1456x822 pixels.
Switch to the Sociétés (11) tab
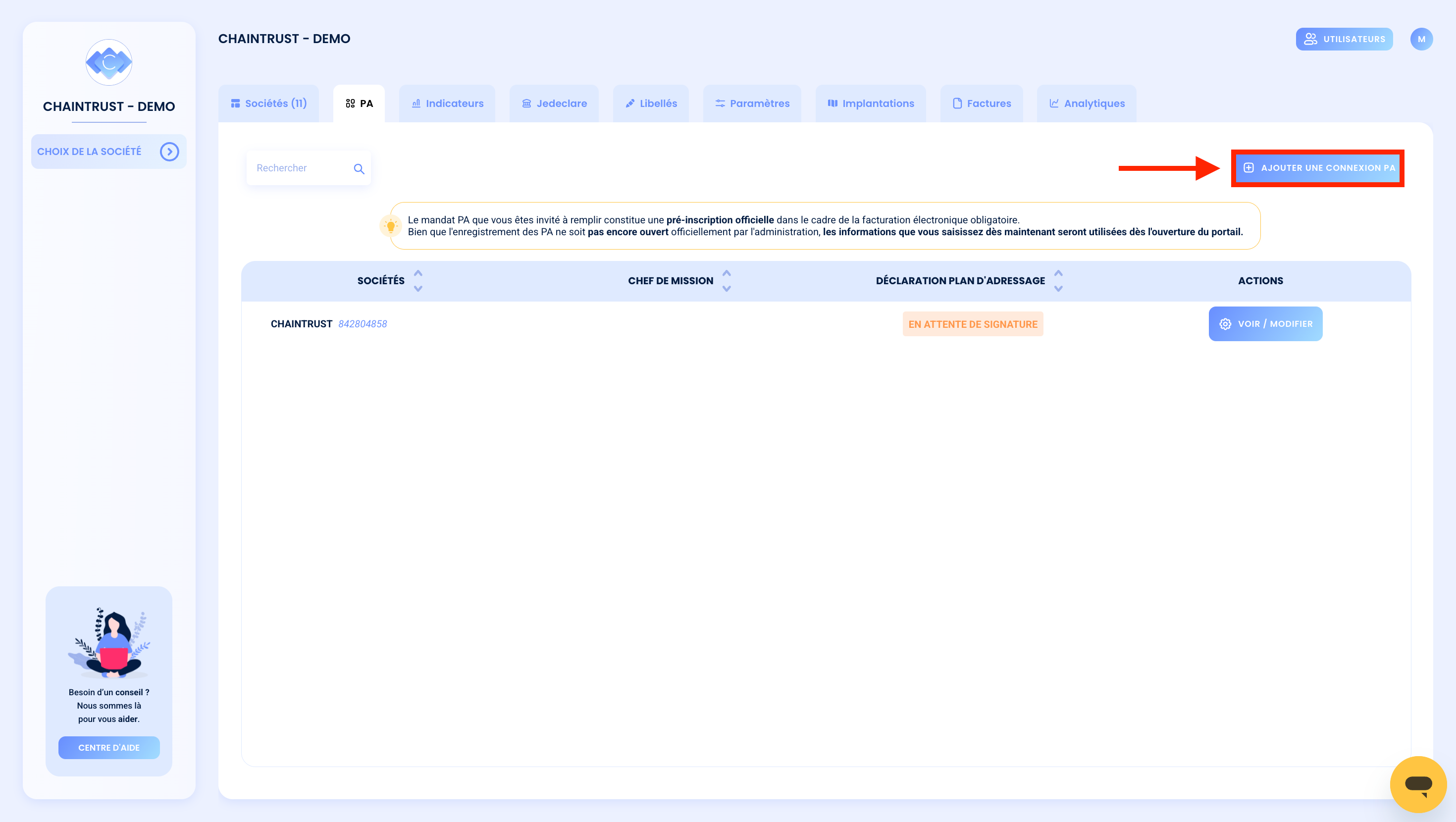tap(268, 103)
